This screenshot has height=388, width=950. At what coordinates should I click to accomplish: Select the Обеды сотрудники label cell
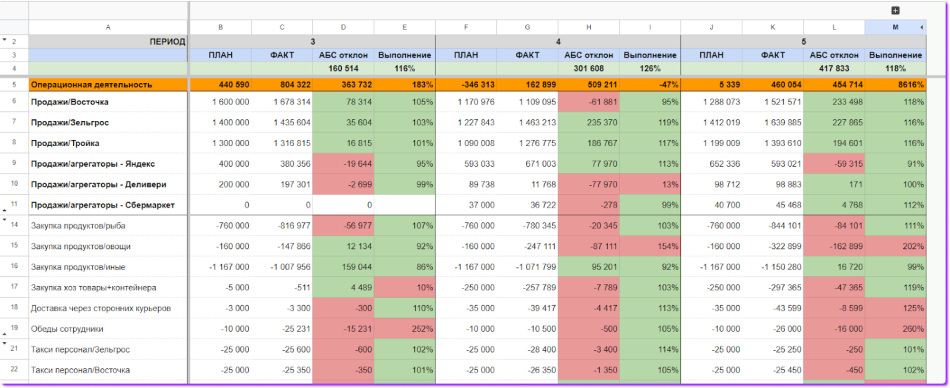point(108,329)
